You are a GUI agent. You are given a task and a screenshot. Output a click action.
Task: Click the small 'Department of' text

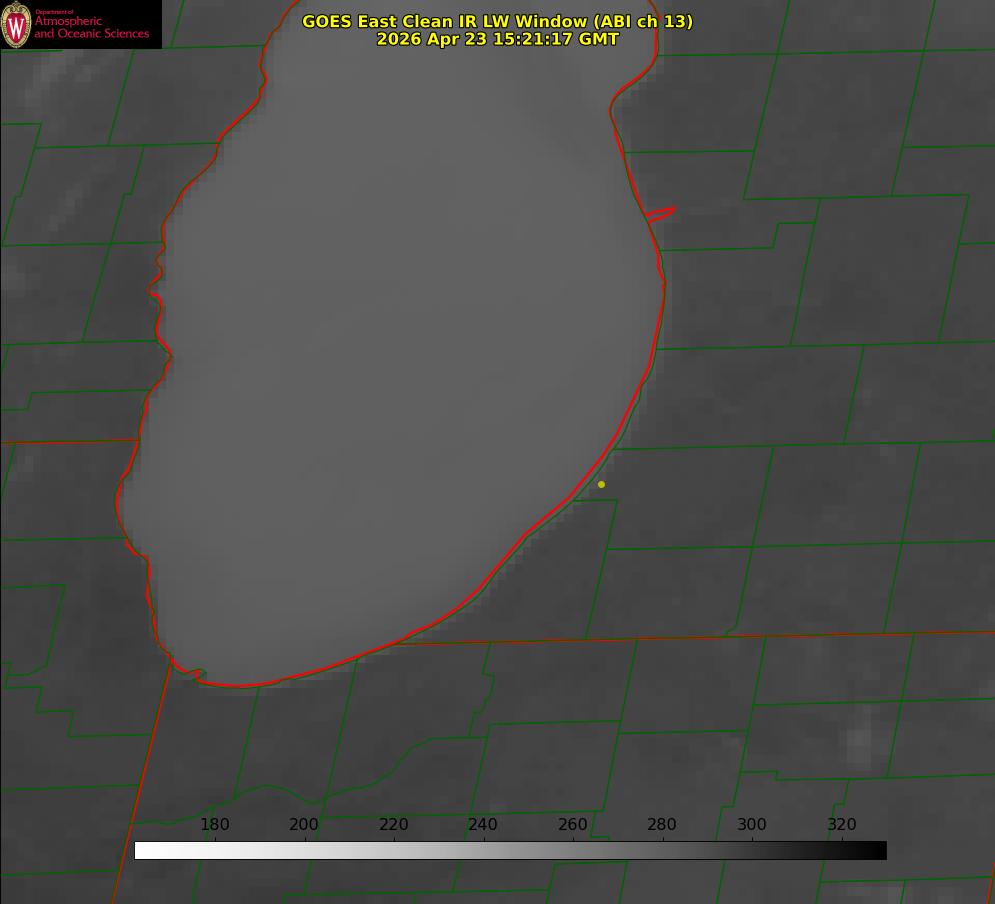pyautogui.click(x=54, y=12)
